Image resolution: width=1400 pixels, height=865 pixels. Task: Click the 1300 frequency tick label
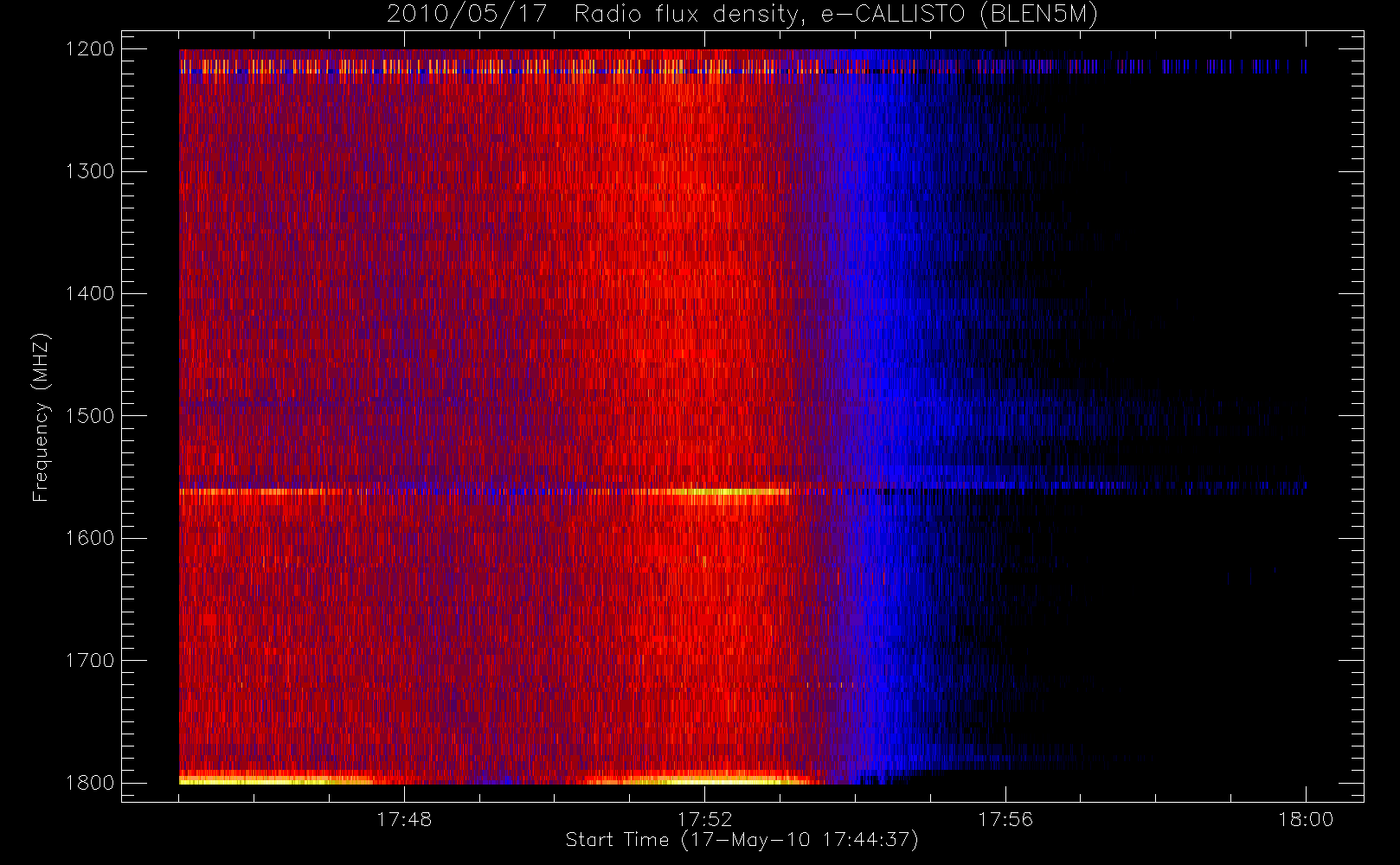point(90,171)
